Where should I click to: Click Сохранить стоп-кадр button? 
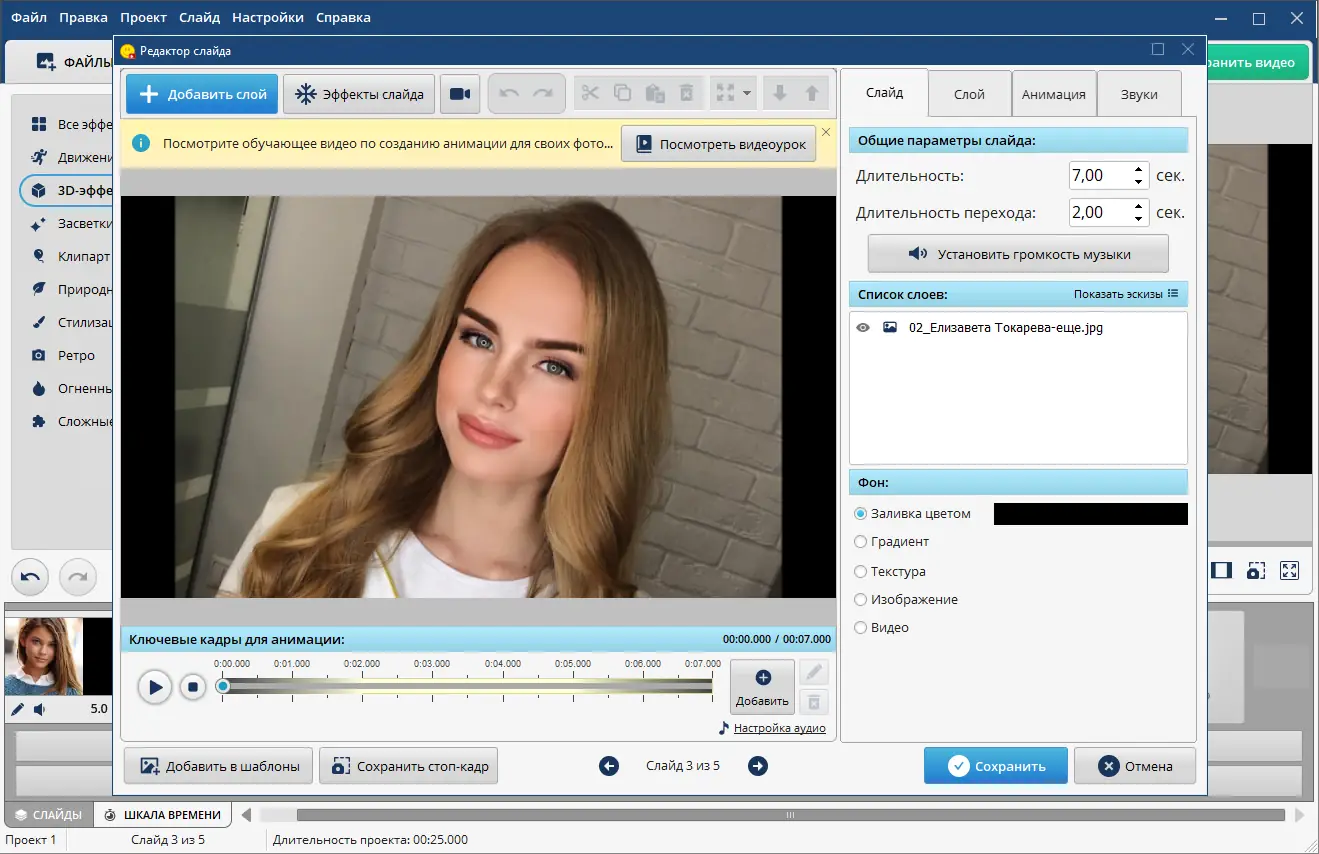pos(408,766)
